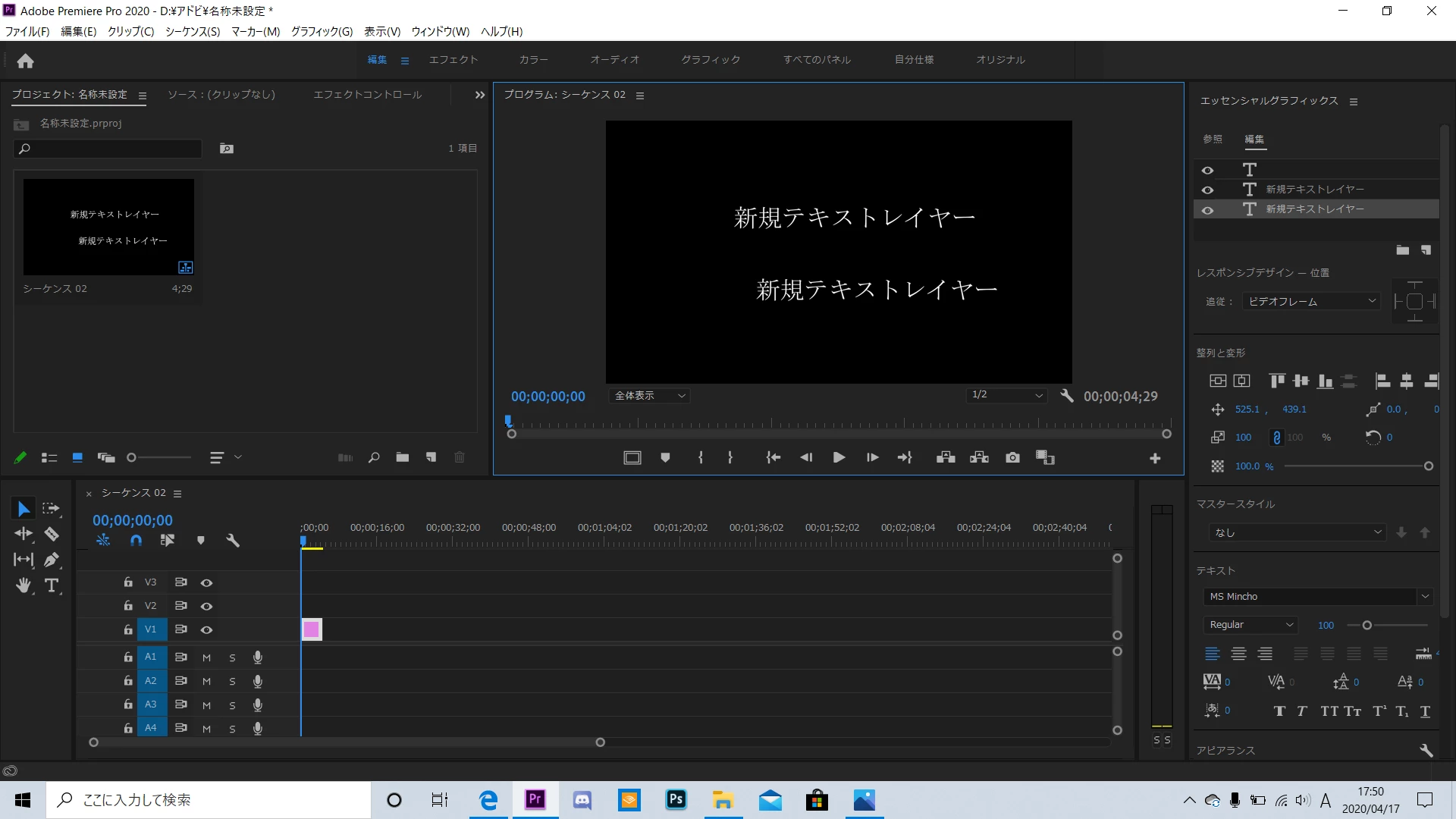Click the font size slider handle
Screen dimensions: 1456x819
(1367, 625)
